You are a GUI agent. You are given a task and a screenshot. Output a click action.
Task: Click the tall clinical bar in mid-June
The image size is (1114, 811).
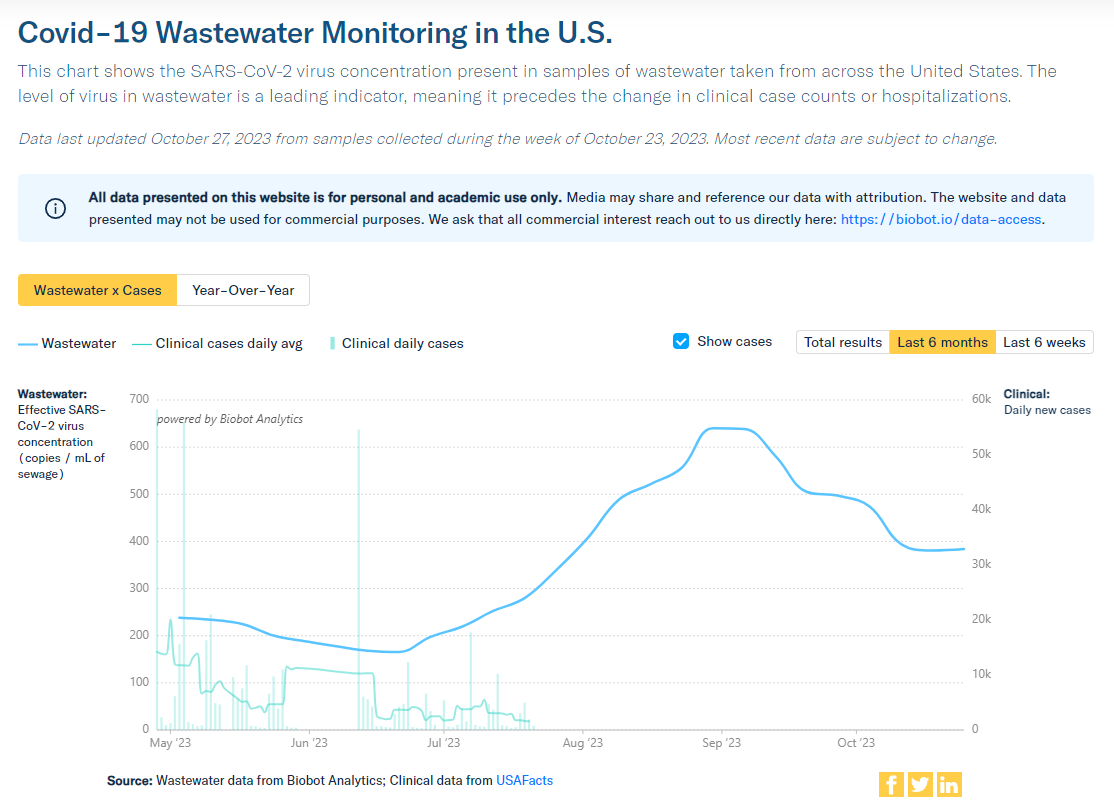[x=359, y=579]
